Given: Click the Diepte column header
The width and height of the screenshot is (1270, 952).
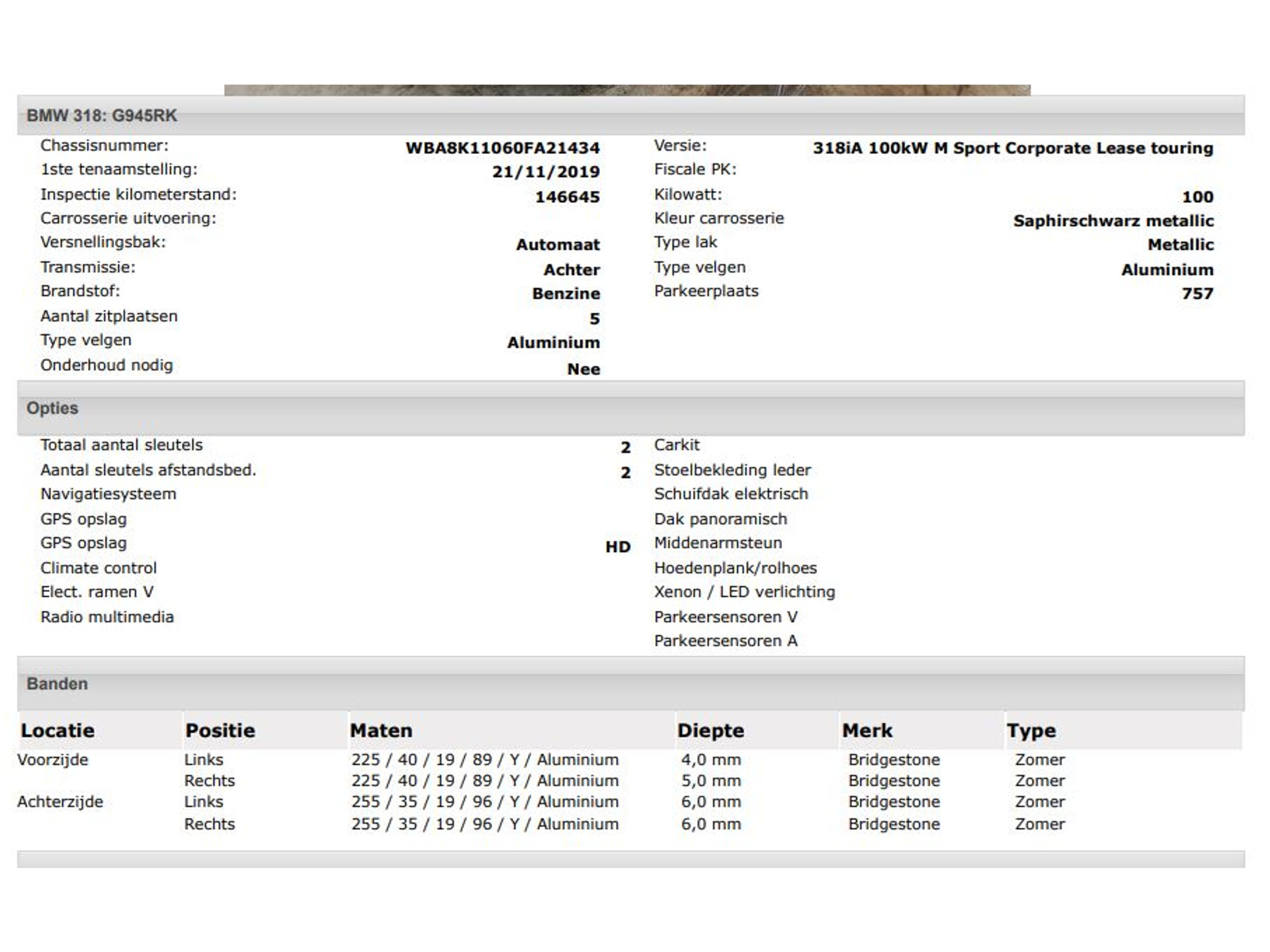Looking at the screenshot, I should point(710,731).
